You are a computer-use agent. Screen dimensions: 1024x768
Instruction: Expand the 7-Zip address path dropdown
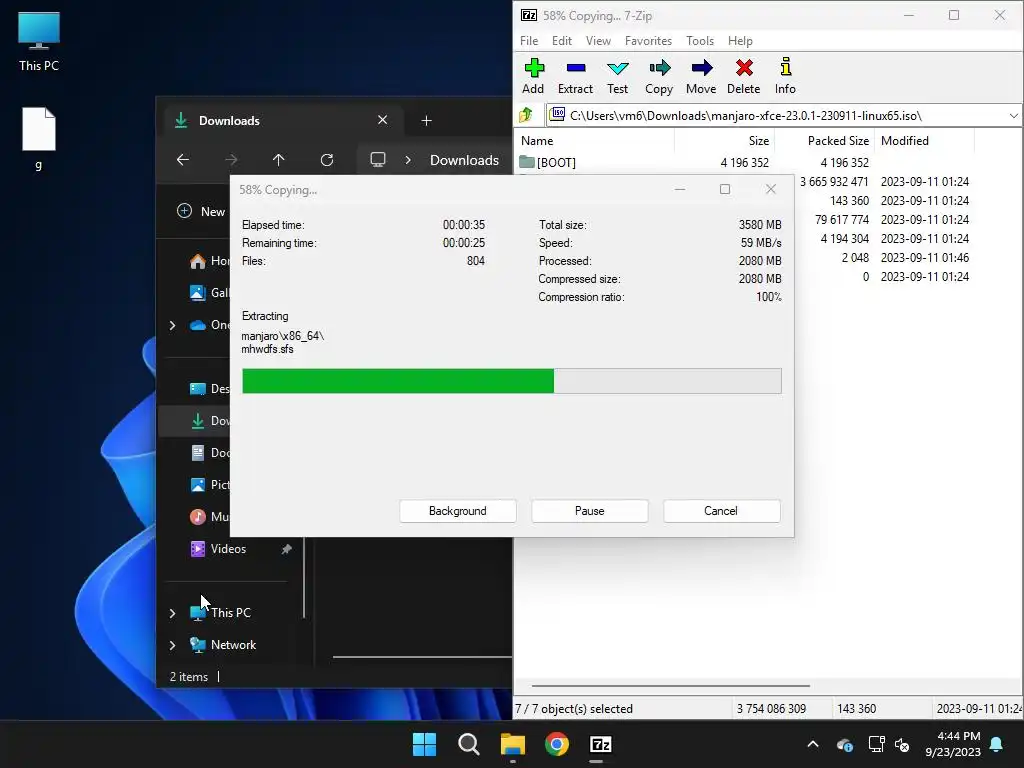(1013, 116)
